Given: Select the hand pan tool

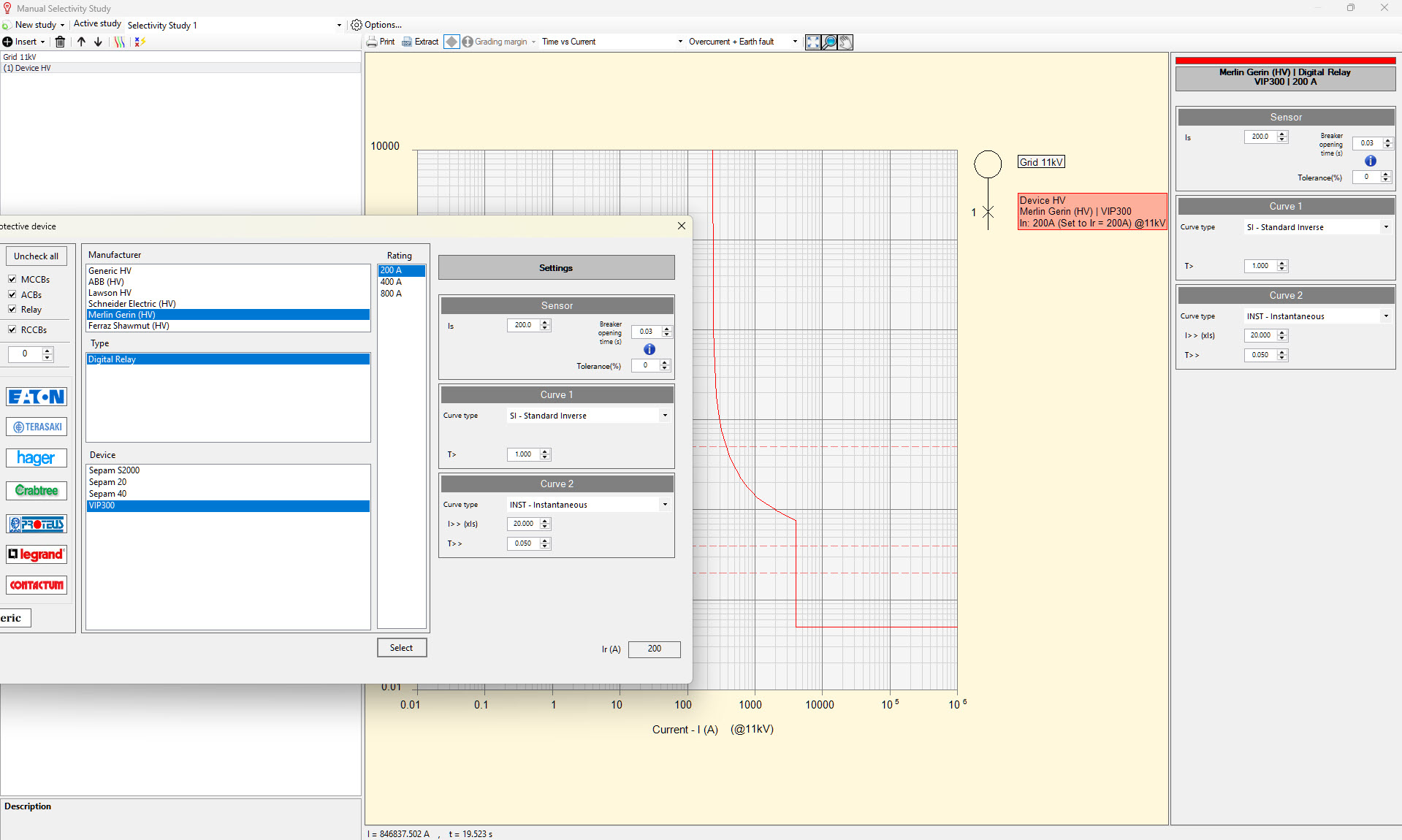Looking at the screenshot, I should (x=845, y=42).
